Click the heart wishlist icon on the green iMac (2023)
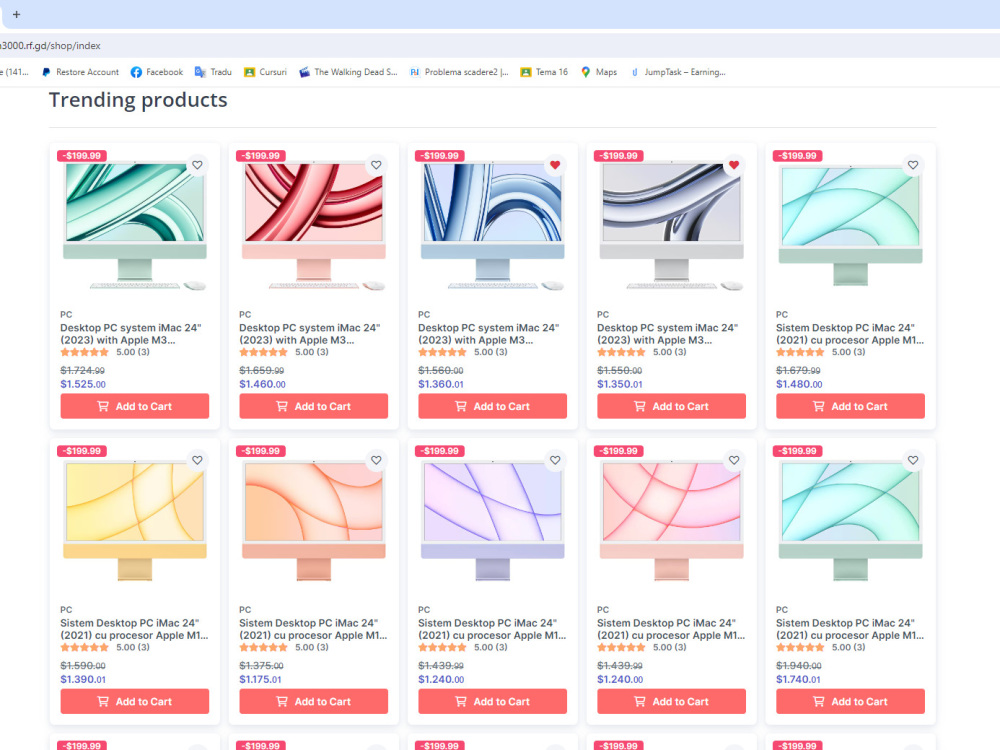 click(x=197, y=164)
